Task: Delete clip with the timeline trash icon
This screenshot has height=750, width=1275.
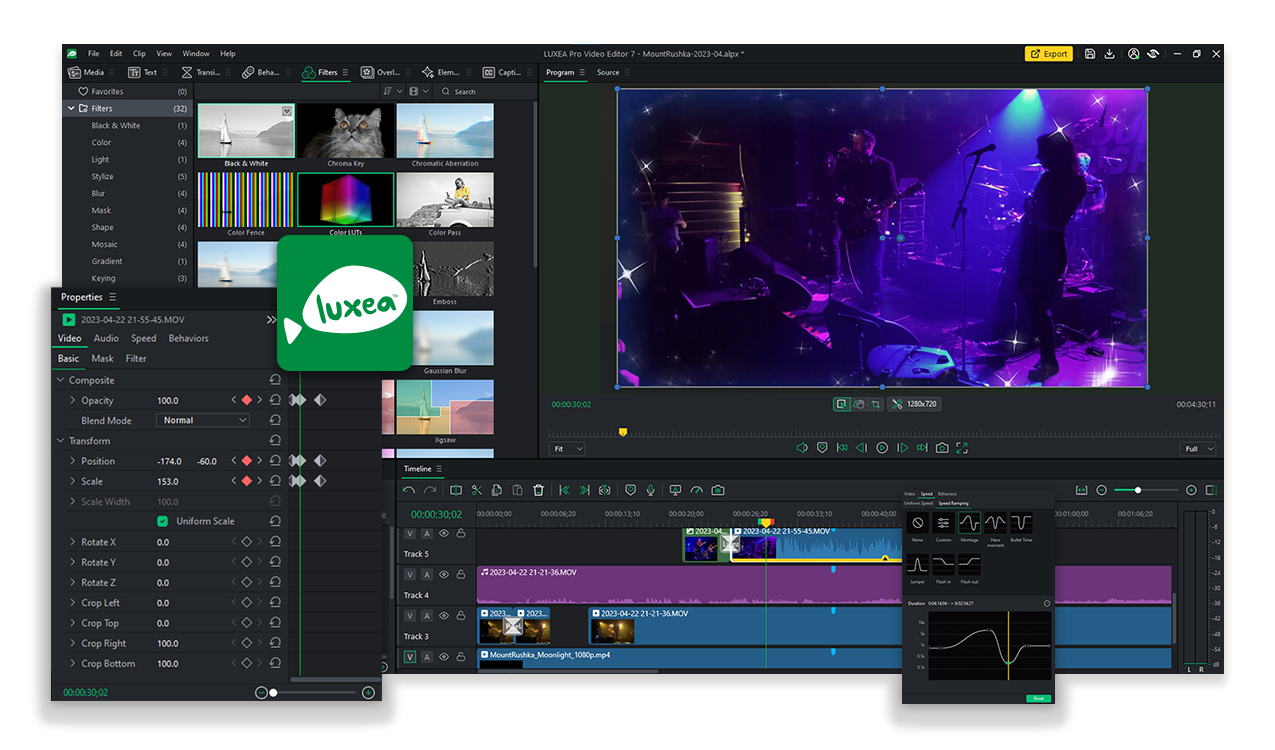Action: 538,490
